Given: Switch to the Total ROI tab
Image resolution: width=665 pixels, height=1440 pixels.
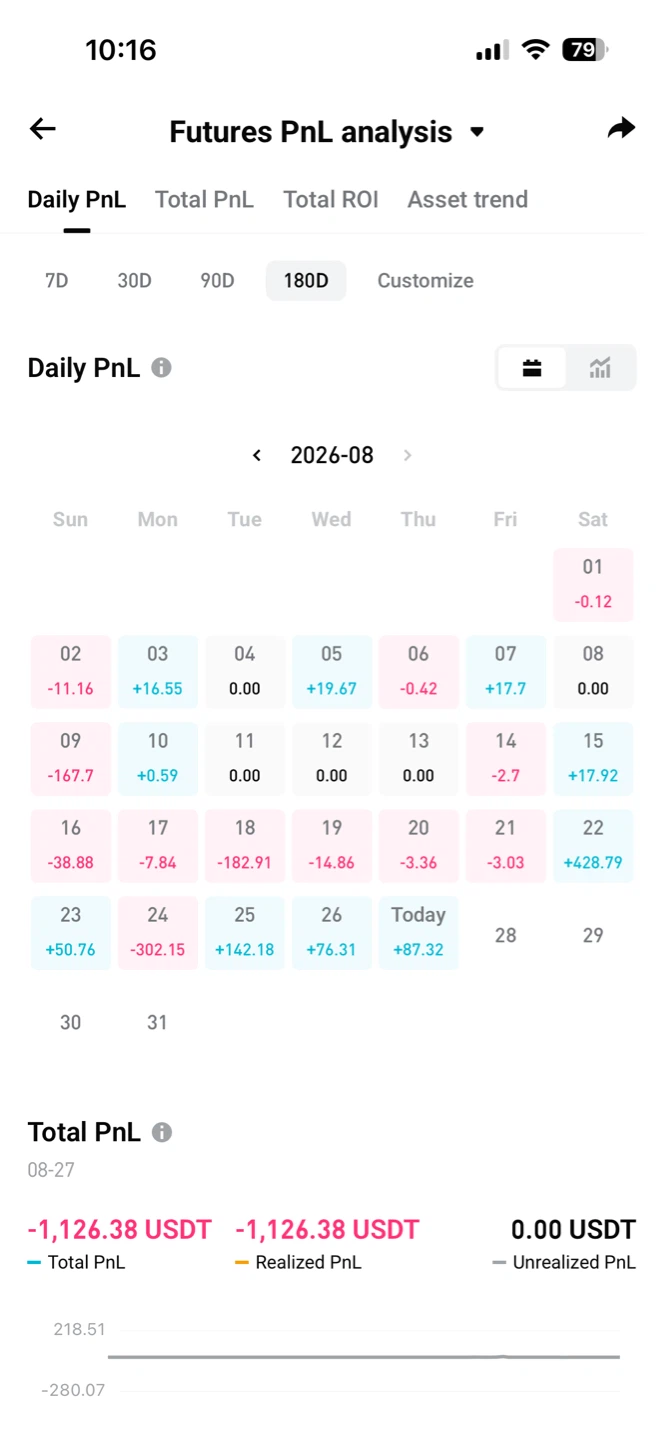Looking at the screenshot, I should 331,199.
